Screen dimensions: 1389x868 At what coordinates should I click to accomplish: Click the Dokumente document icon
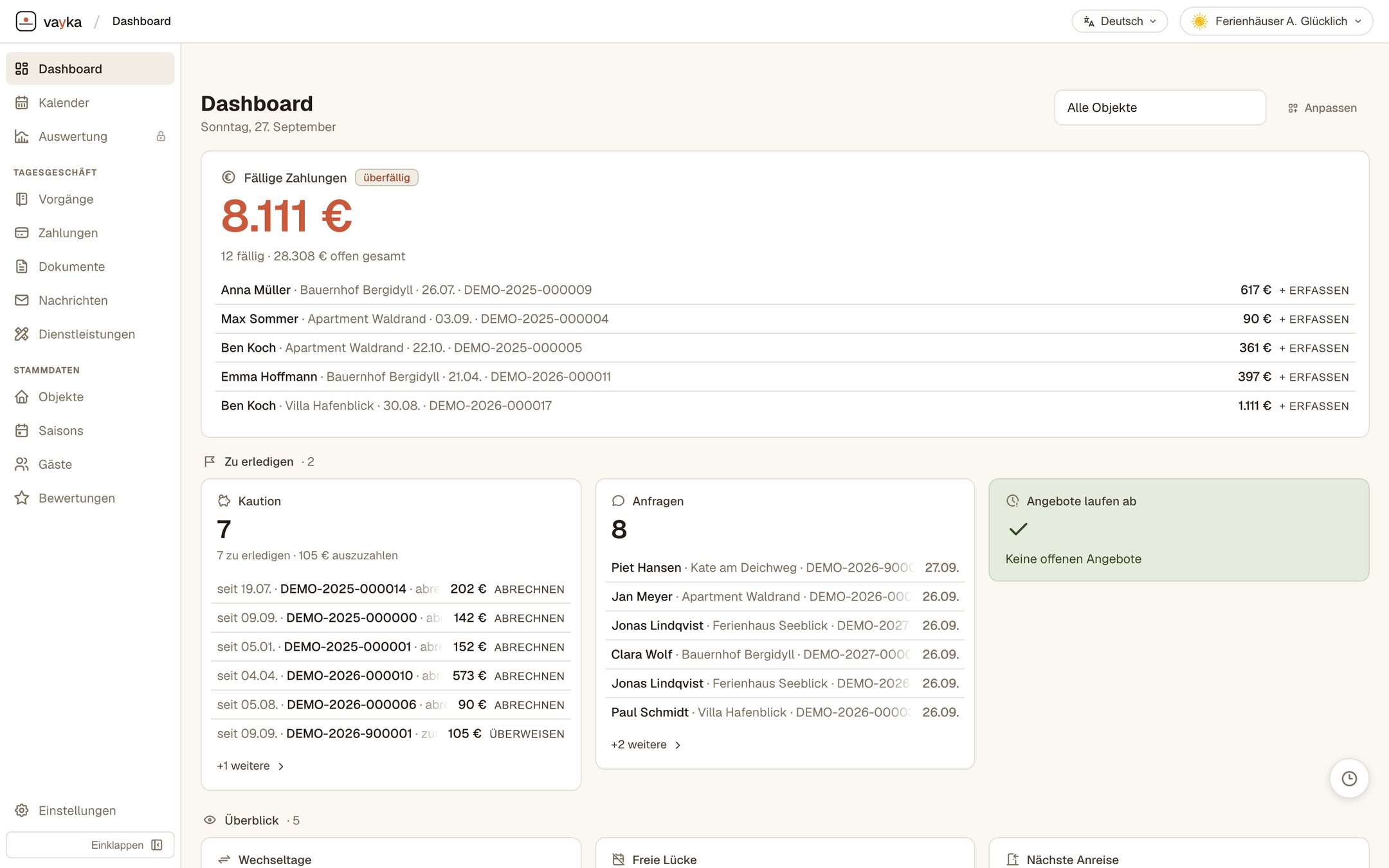point(22,267)
